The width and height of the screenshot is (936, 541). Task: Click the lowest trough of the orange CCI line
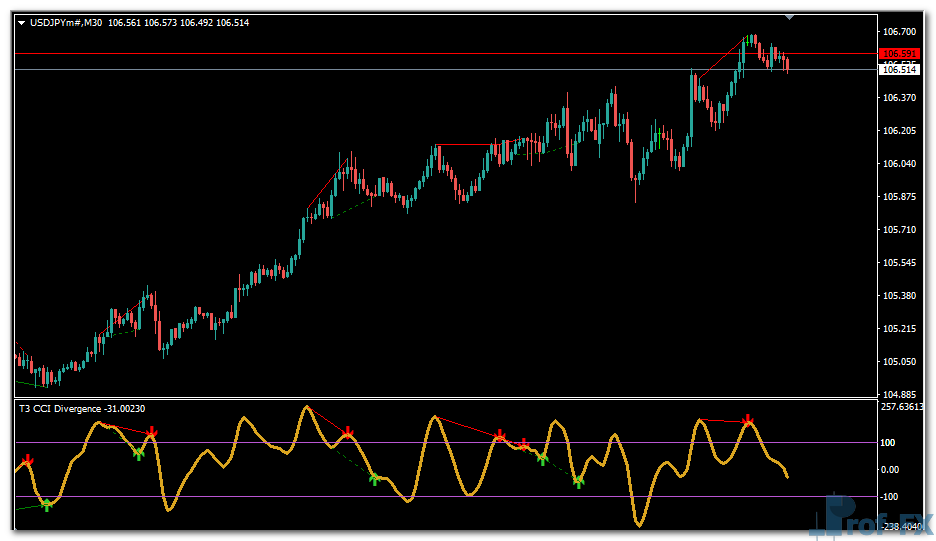[x=637, y=523]
